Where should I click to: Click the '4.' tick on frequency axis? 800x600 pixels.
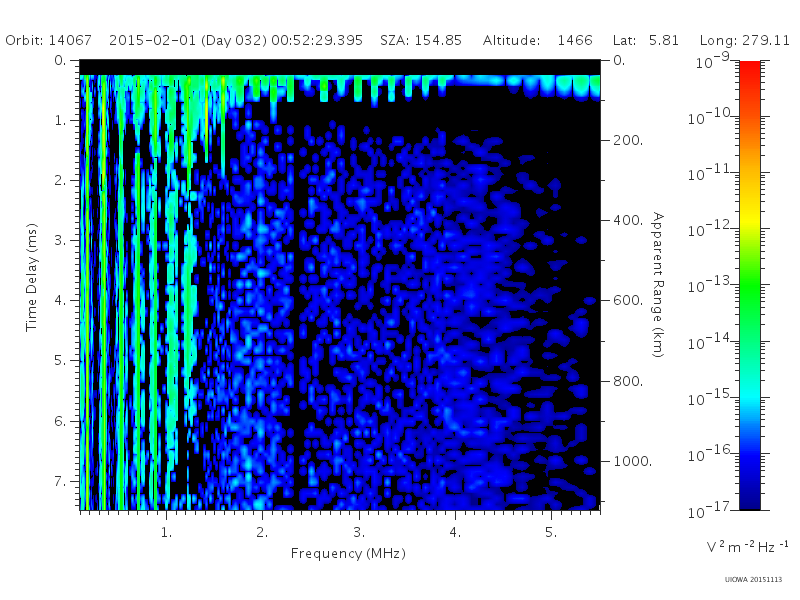[x=455, y=533]
